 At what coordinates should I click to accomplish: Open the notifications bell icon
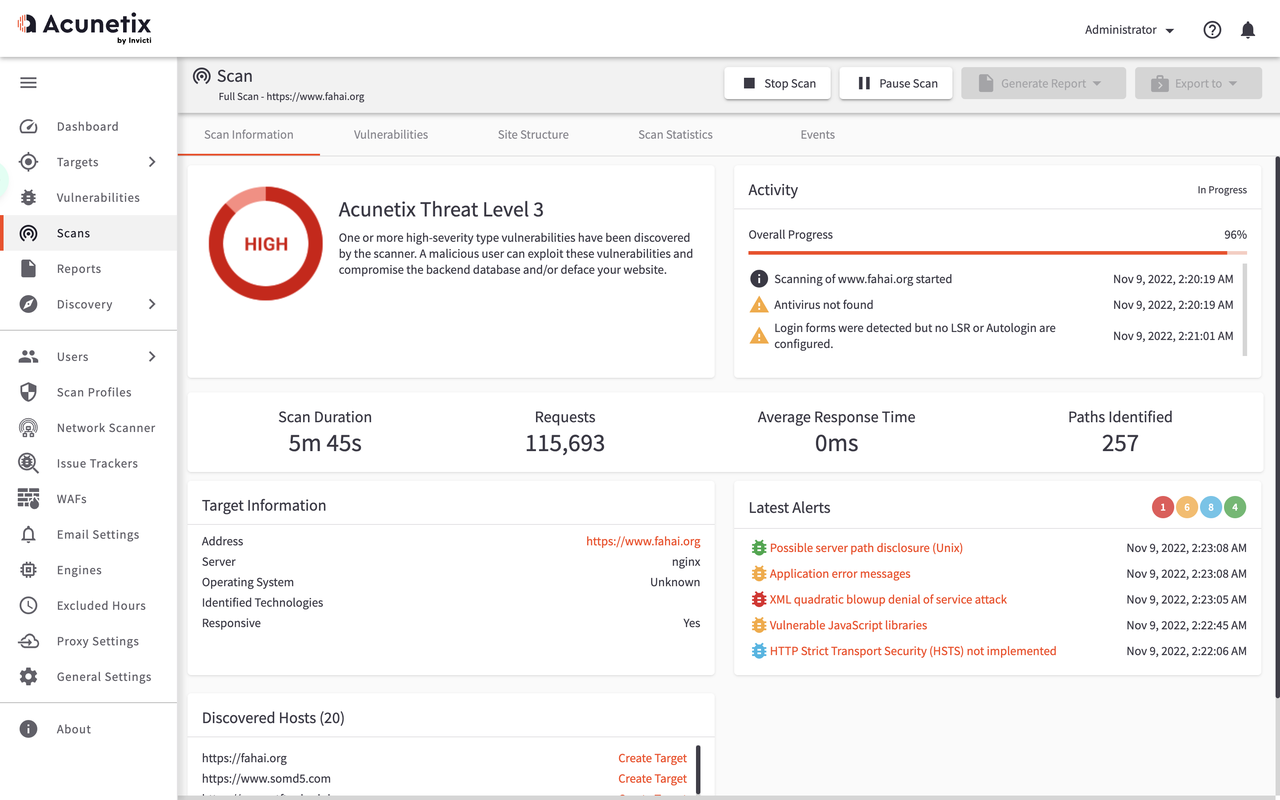pyautogui.click(x=1248, y=30)
